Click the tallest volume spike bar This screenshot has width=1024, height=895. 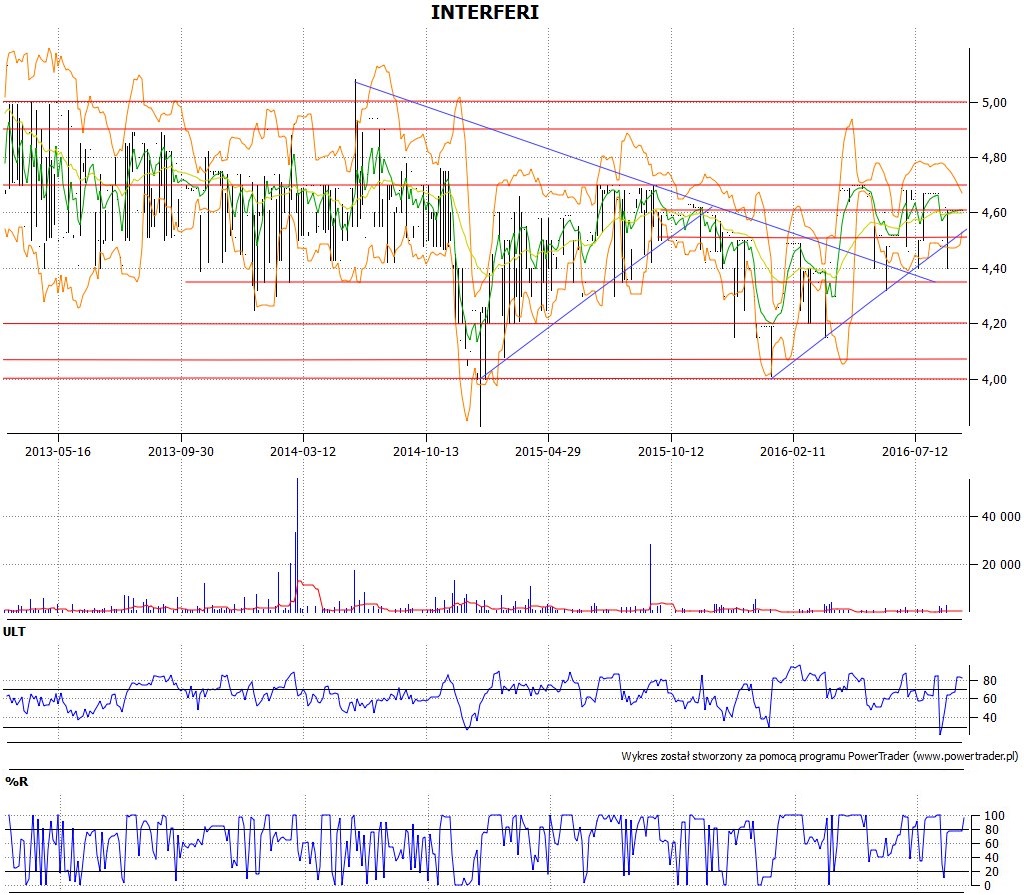[297, 545]
